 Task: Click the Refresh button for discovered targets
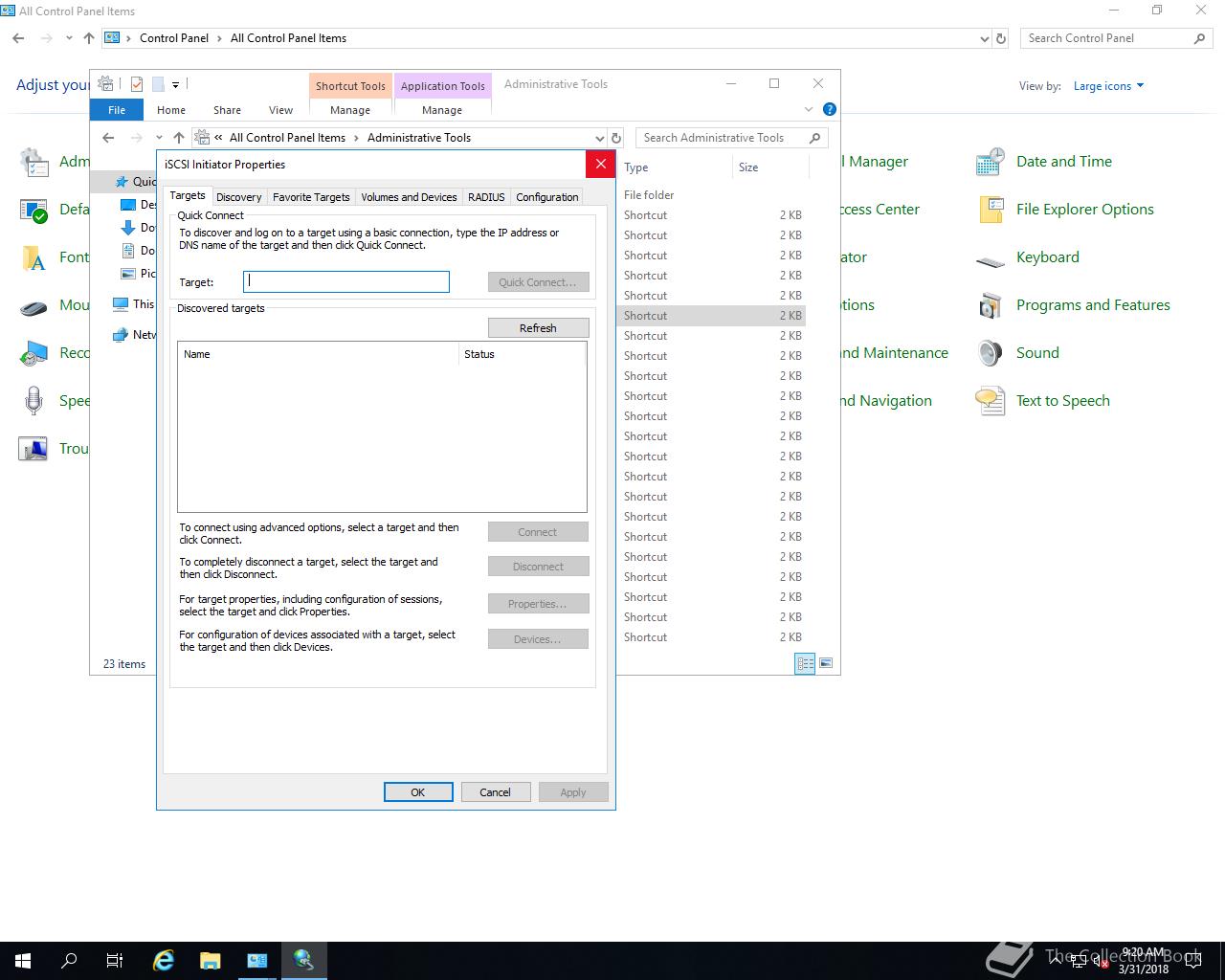pos(538,328)
